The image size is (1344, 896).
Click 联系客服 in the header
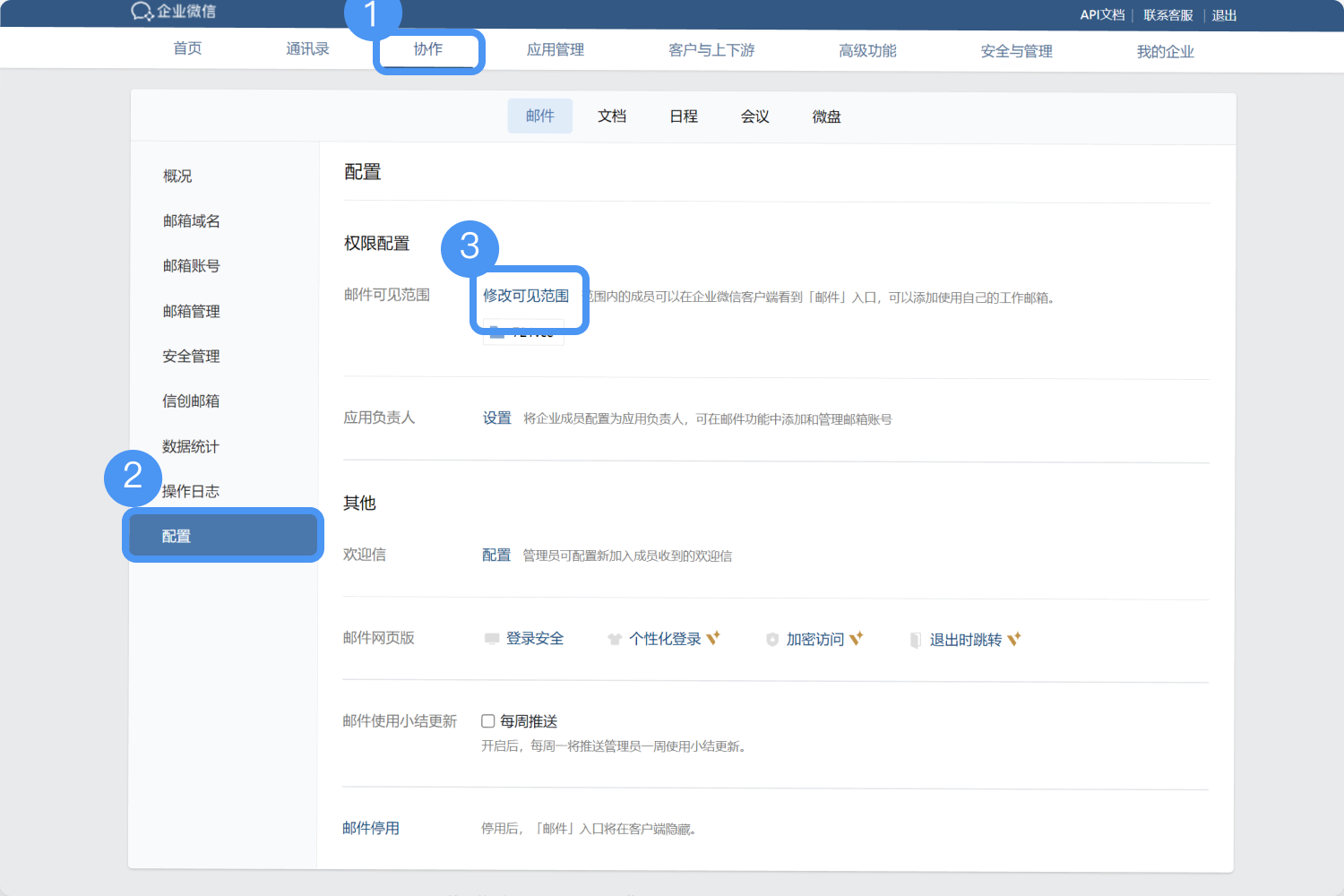click(1168, 15)
